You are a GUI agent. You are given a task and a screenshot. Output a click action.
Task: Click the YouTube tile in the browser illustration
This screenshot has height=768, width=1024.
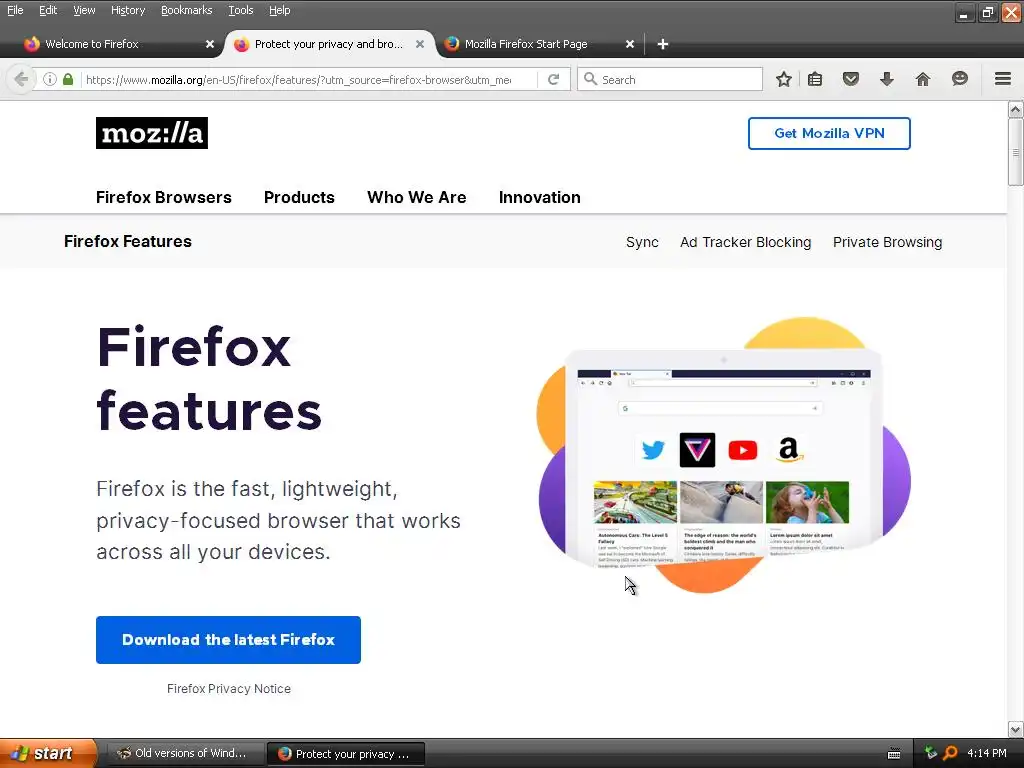[x=743, y=450]
